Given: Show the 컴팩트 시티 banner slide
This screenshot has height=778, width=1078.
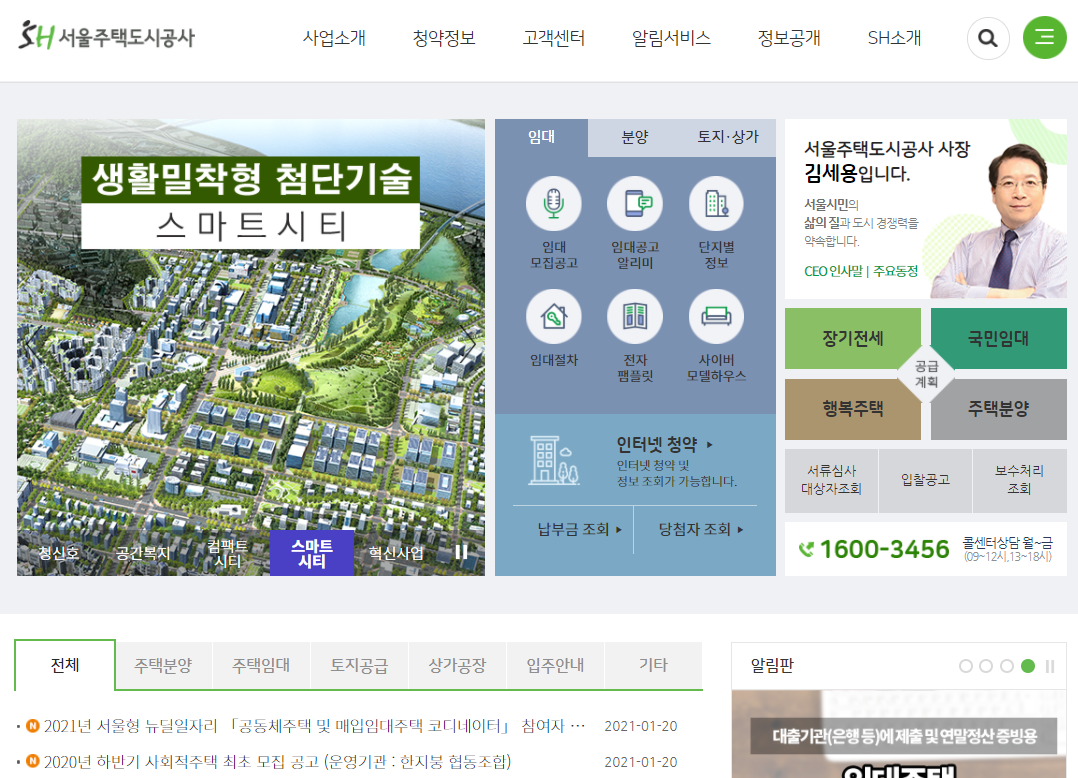Looking at the screenshot, I should coord(228,553).
